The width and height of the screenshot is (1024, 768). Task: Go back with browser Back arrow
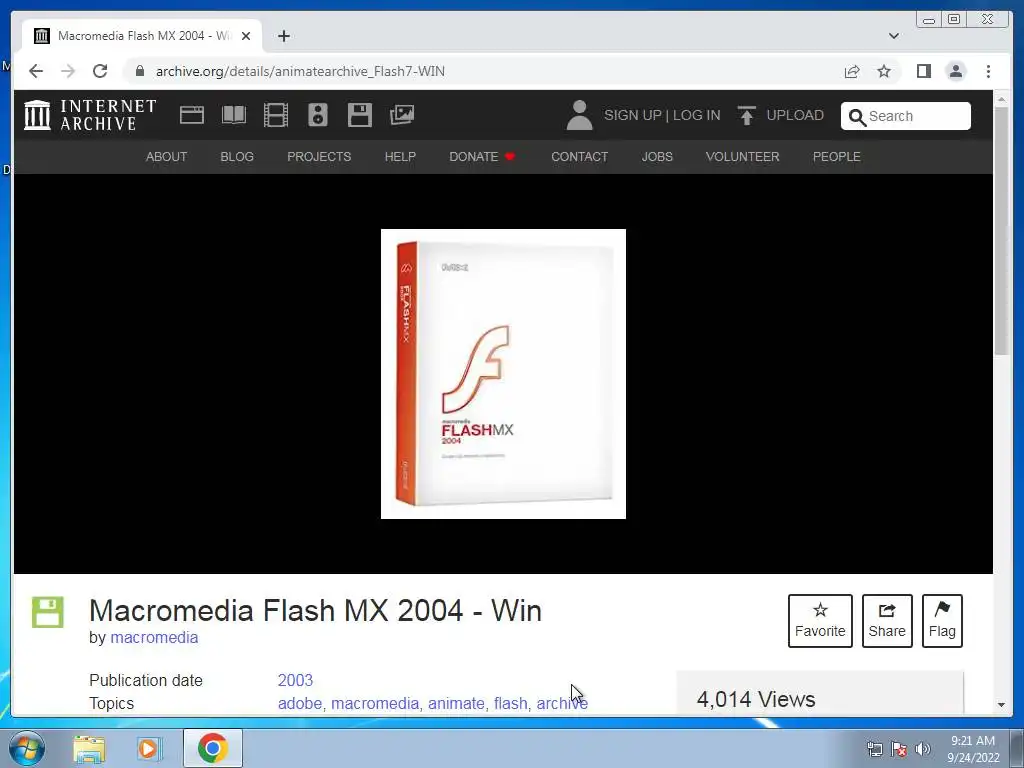coord(36,71)
